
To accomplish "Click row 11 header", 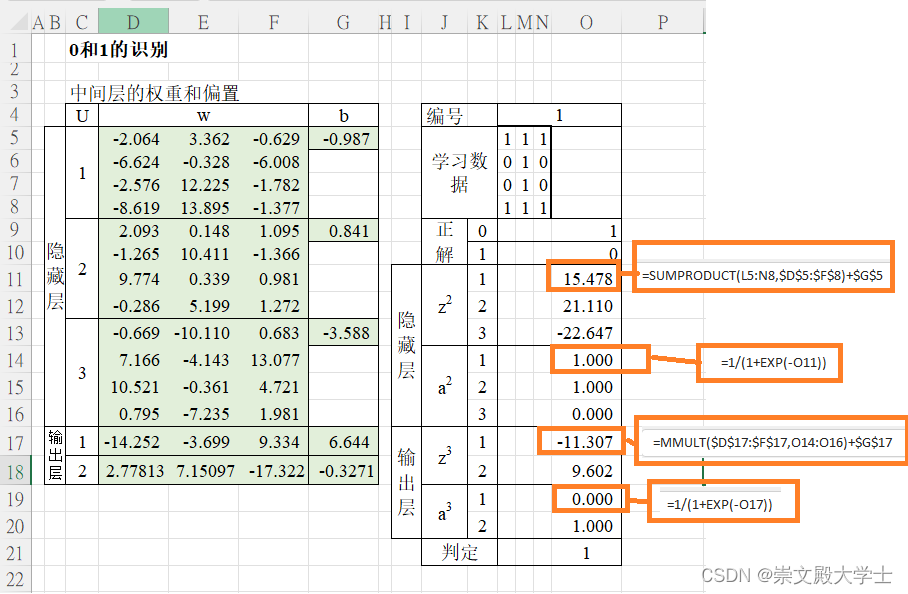I will point(15,279).
